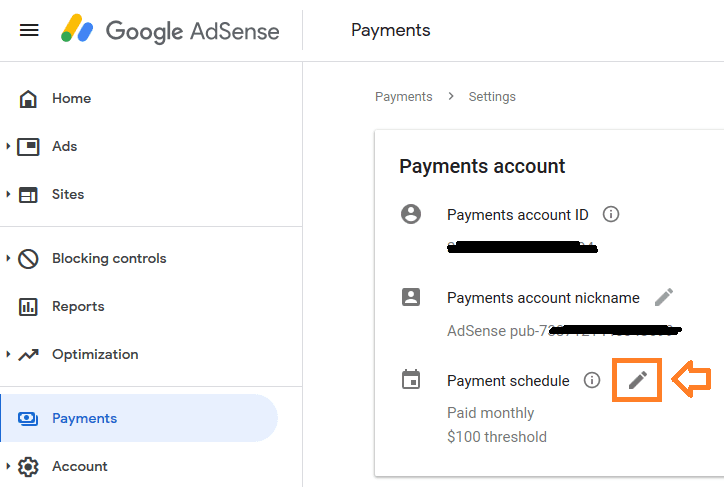724x487 pixels.
Task: Expand the Blocking controls arrow
Action: point(8,259)
